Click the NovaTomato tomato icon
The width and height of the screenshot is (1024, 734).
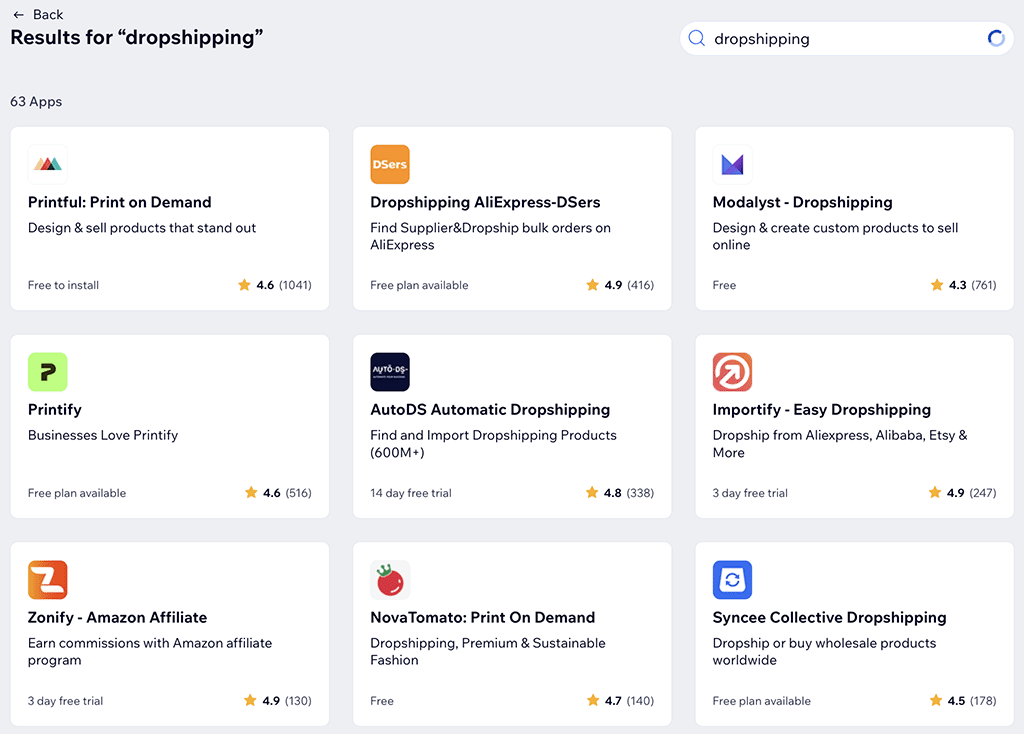point(390,580)
